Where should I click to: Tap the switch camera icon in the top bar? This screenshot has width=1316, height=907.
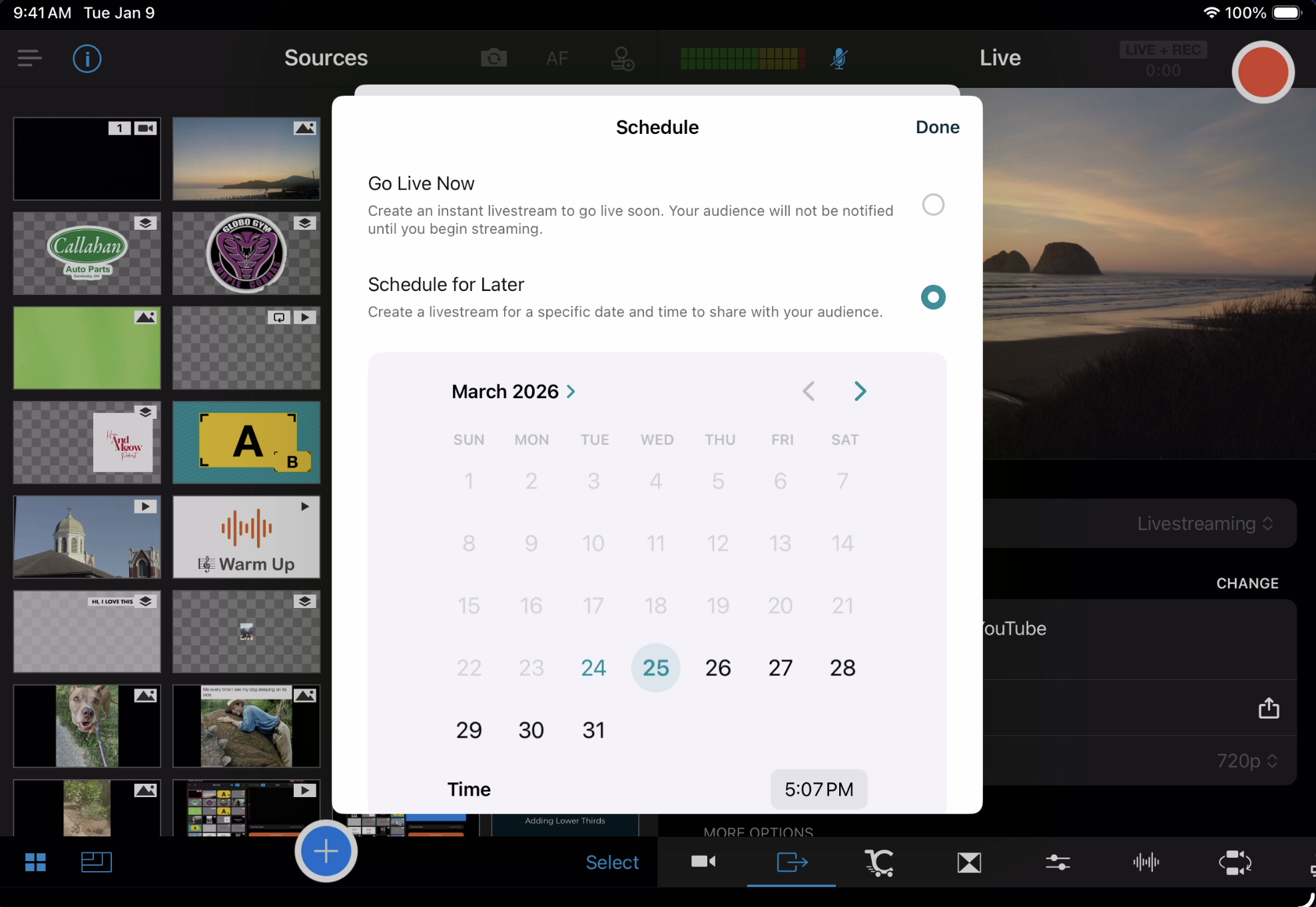[493, 59]
